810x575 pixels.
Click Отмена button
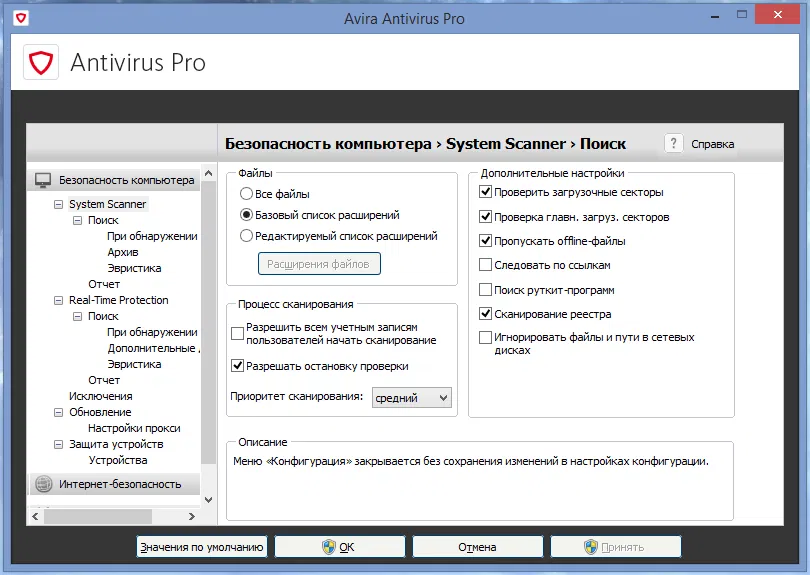click(477, 547)
